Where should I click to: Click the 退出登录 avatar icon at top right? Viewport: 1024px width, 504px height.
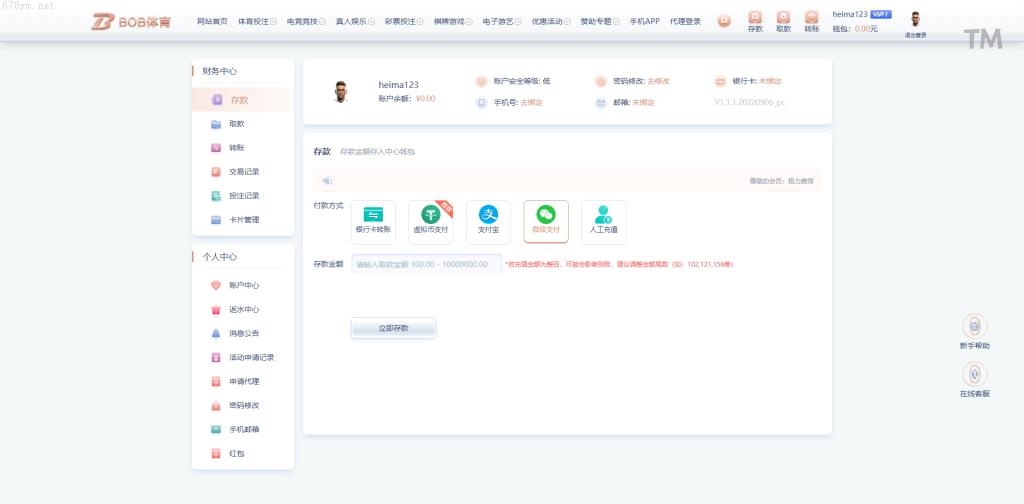(x=915, y=19)
